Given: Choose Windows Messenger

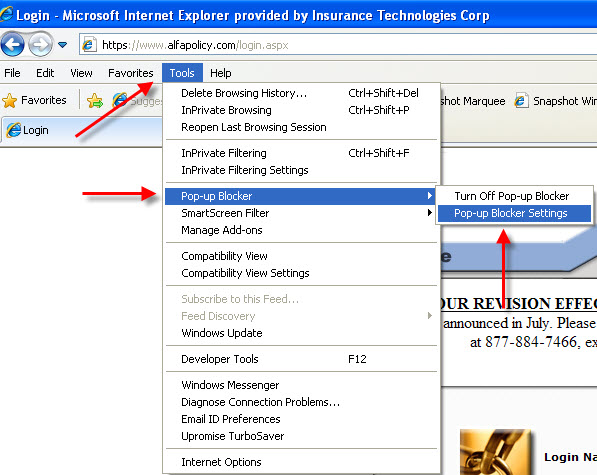Looking at the screenshot, I should [x=302, y=385].
